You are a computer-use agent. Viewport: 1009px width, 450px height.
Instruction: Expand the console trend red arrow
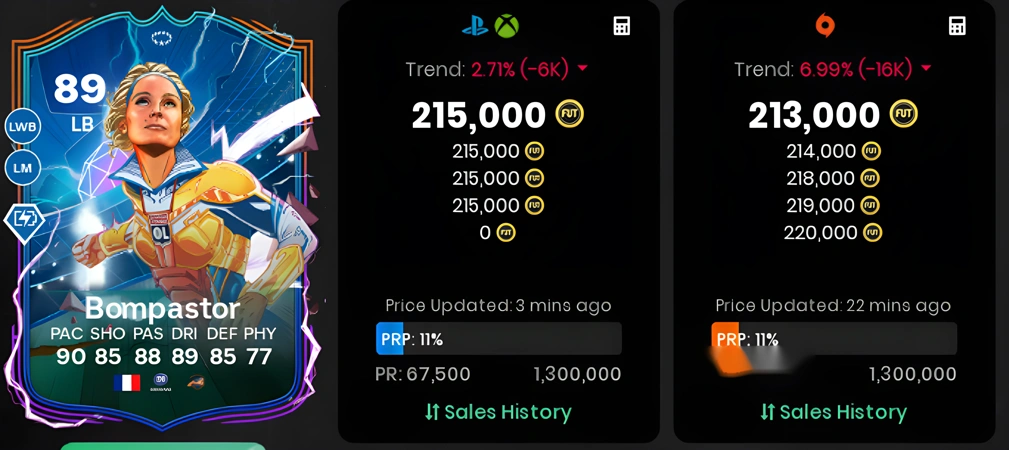582,69
